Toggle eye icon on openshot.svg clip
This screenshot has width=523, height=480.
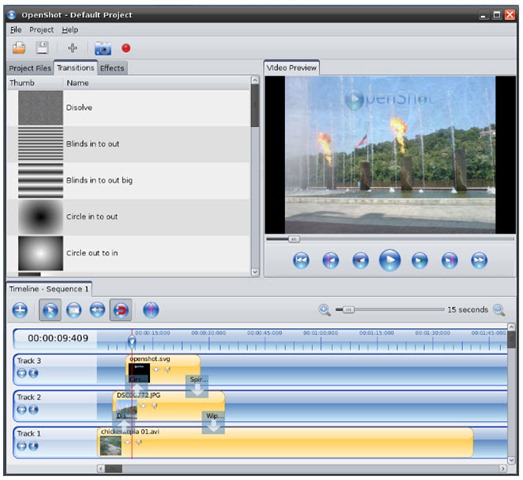point(156,369)
